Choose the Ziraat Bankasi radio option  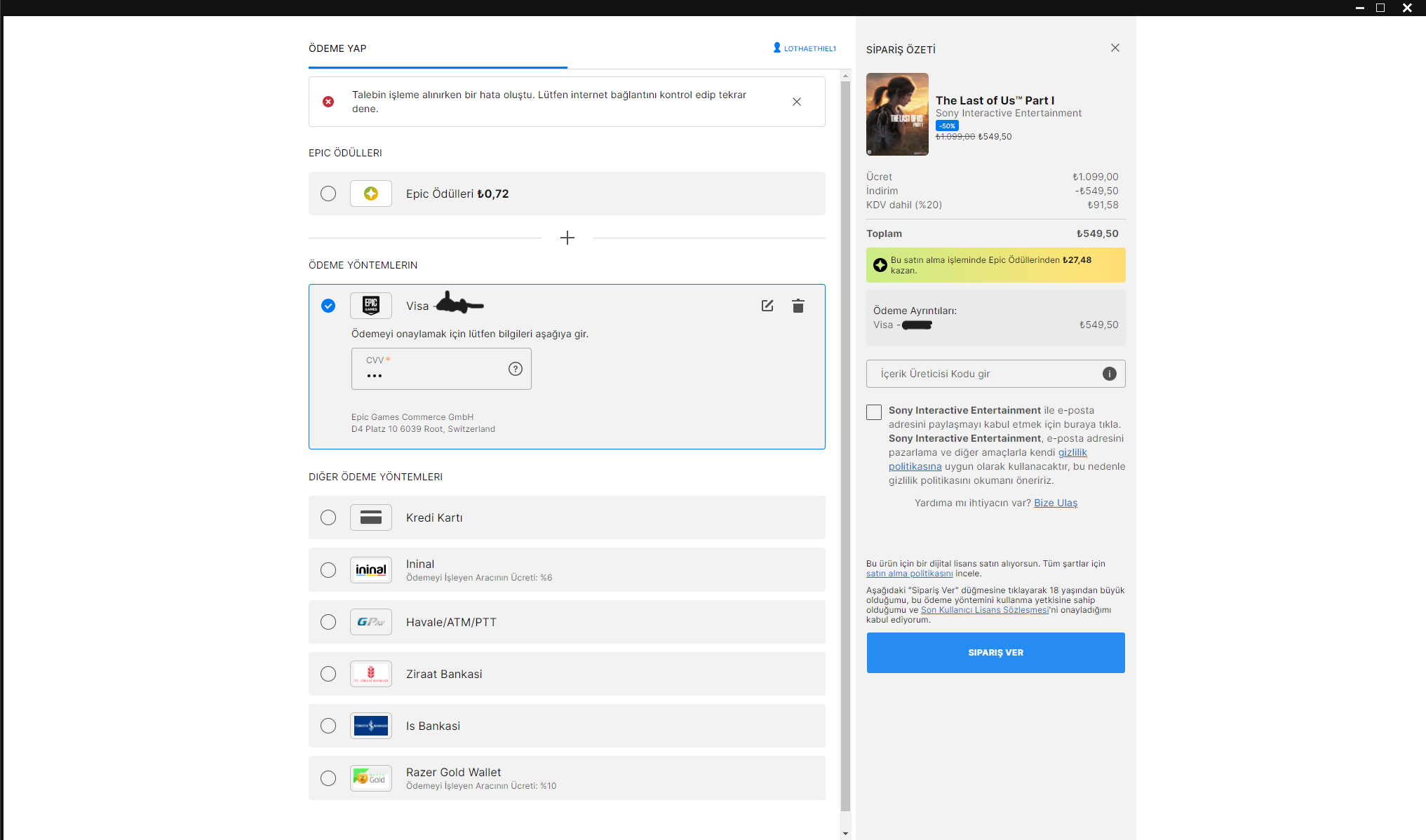328,674
